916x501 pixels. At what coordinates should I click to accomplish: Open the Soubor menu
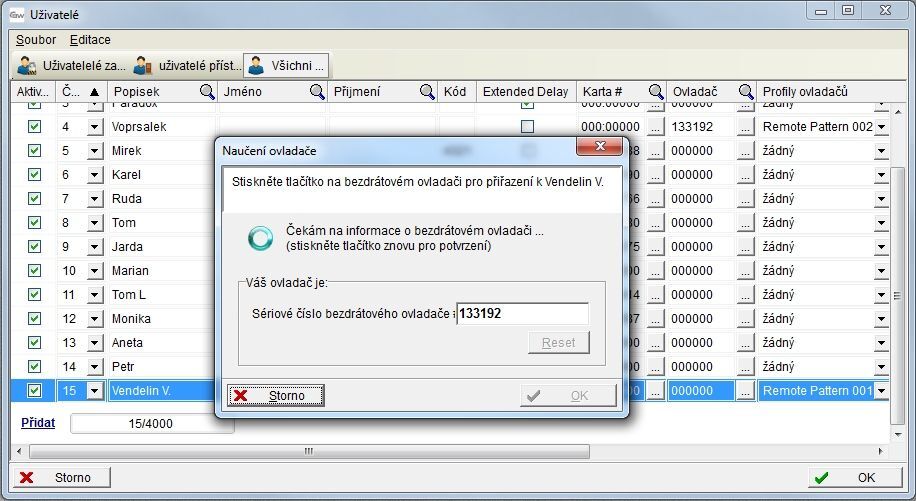click(x=36, y=40)
